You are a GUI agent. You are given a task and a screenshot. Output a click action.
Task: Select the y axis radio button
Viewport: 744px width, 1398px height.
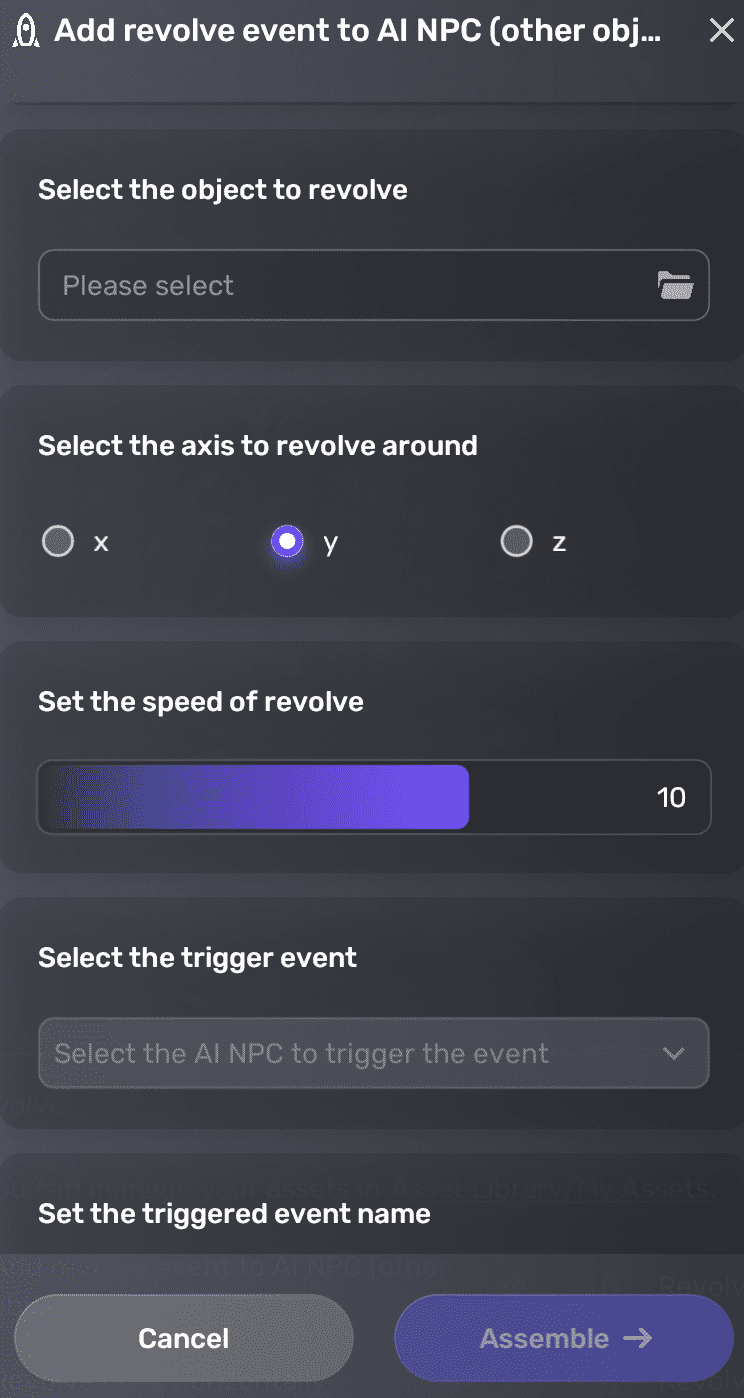[287, 542]
